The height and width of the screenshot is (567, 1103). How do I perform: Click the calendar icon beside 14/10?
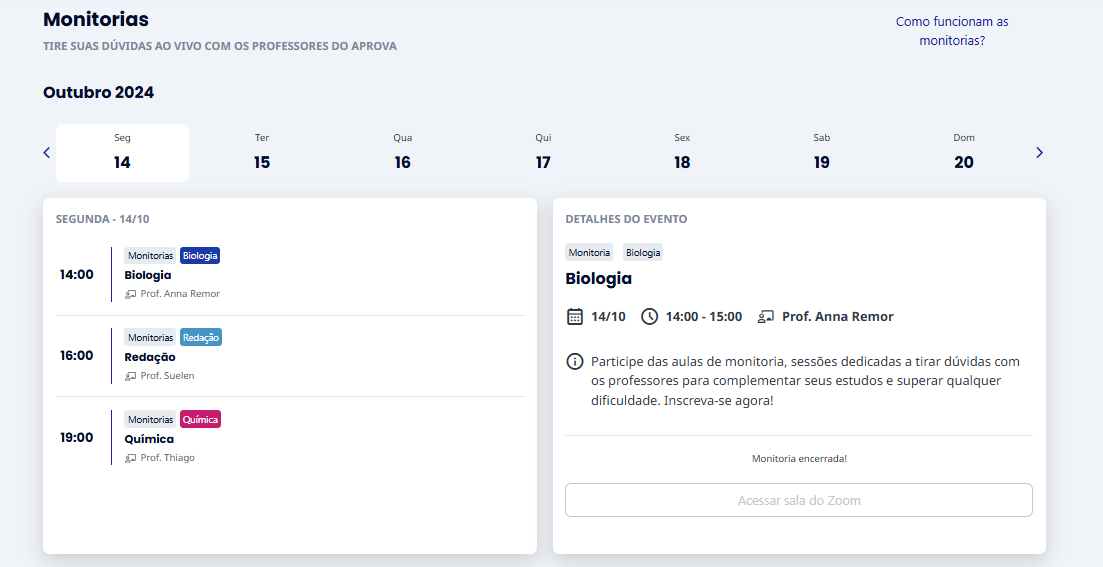tap(575, 317)
